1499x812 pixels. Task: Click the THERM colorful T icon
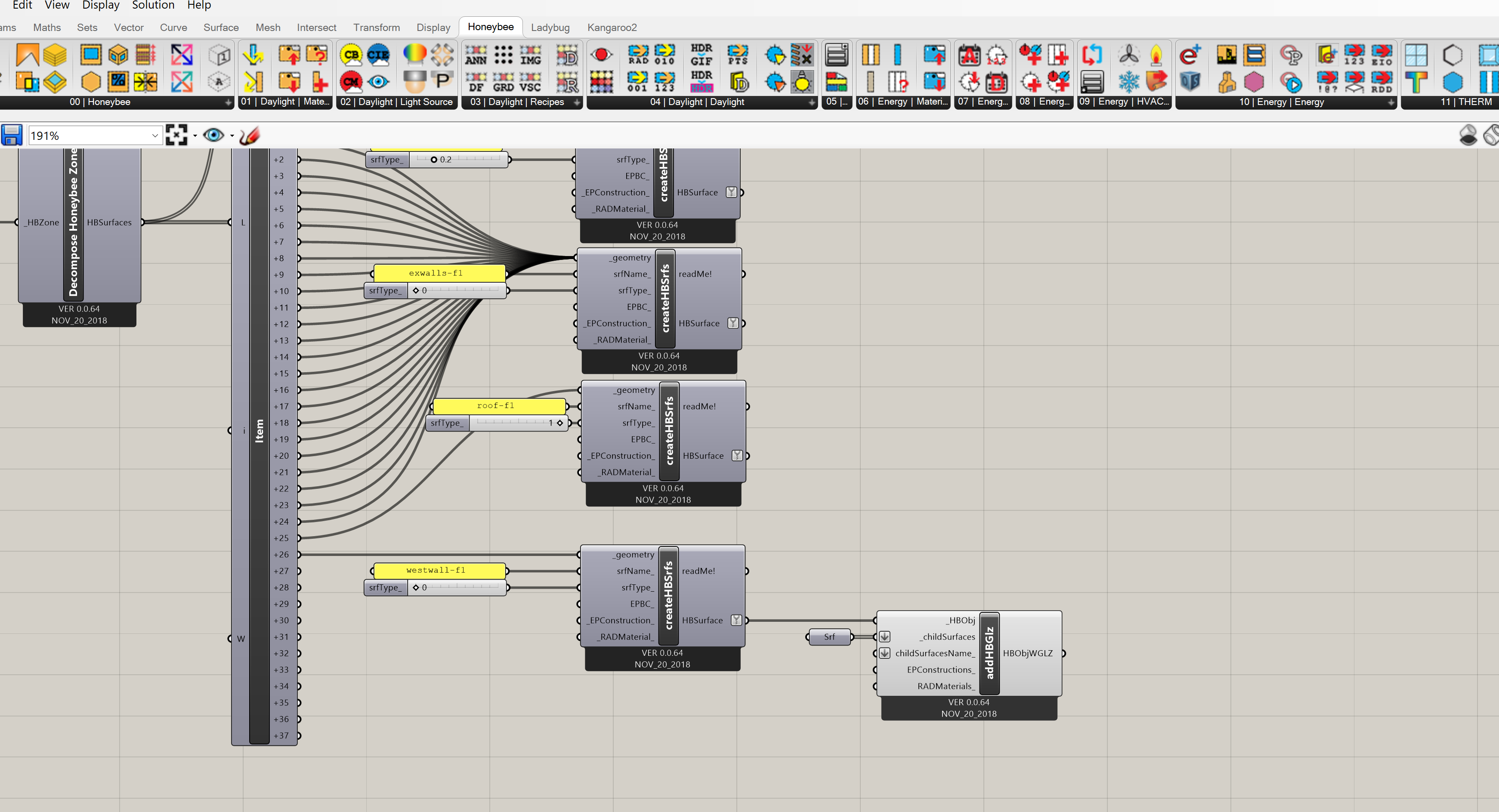[x=1416, y=82]
